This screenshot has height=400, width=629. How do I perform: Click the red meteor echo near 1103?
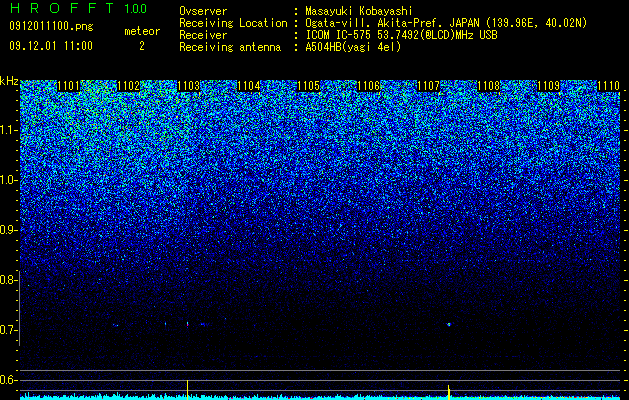pyautogui.click(x=187, y=324)
